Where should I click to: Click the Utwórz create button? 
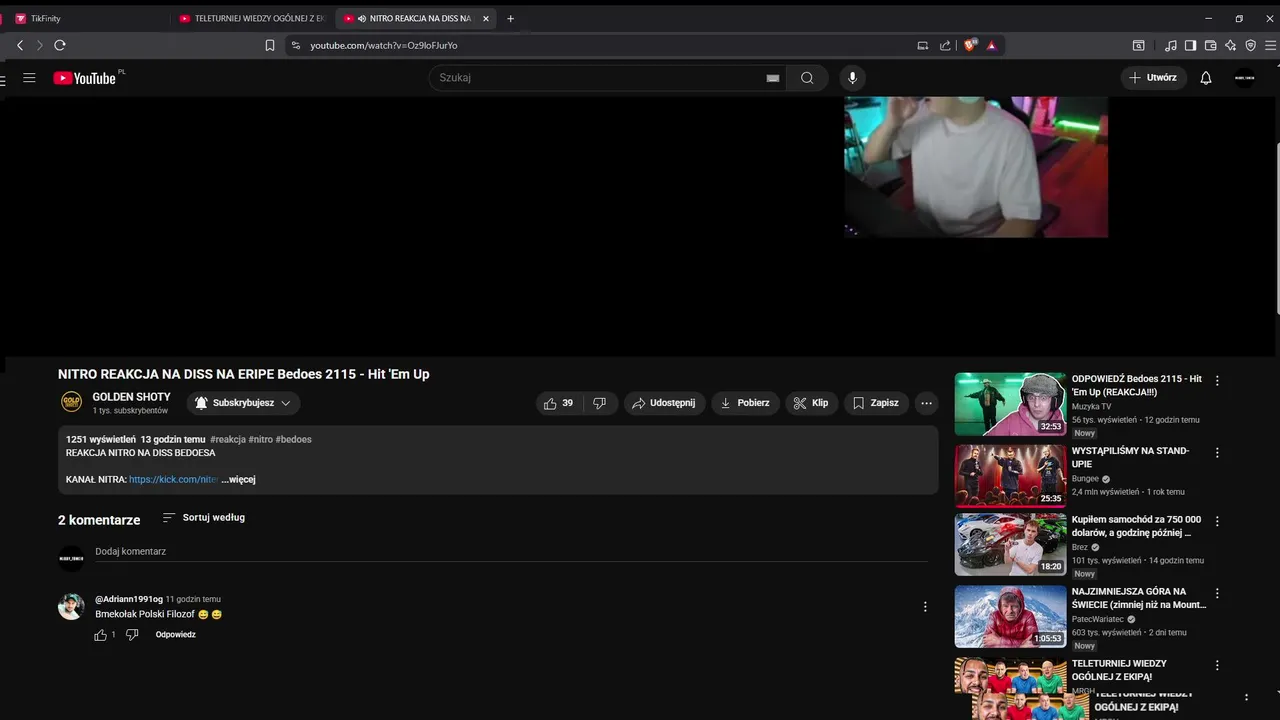(1153, 78)
